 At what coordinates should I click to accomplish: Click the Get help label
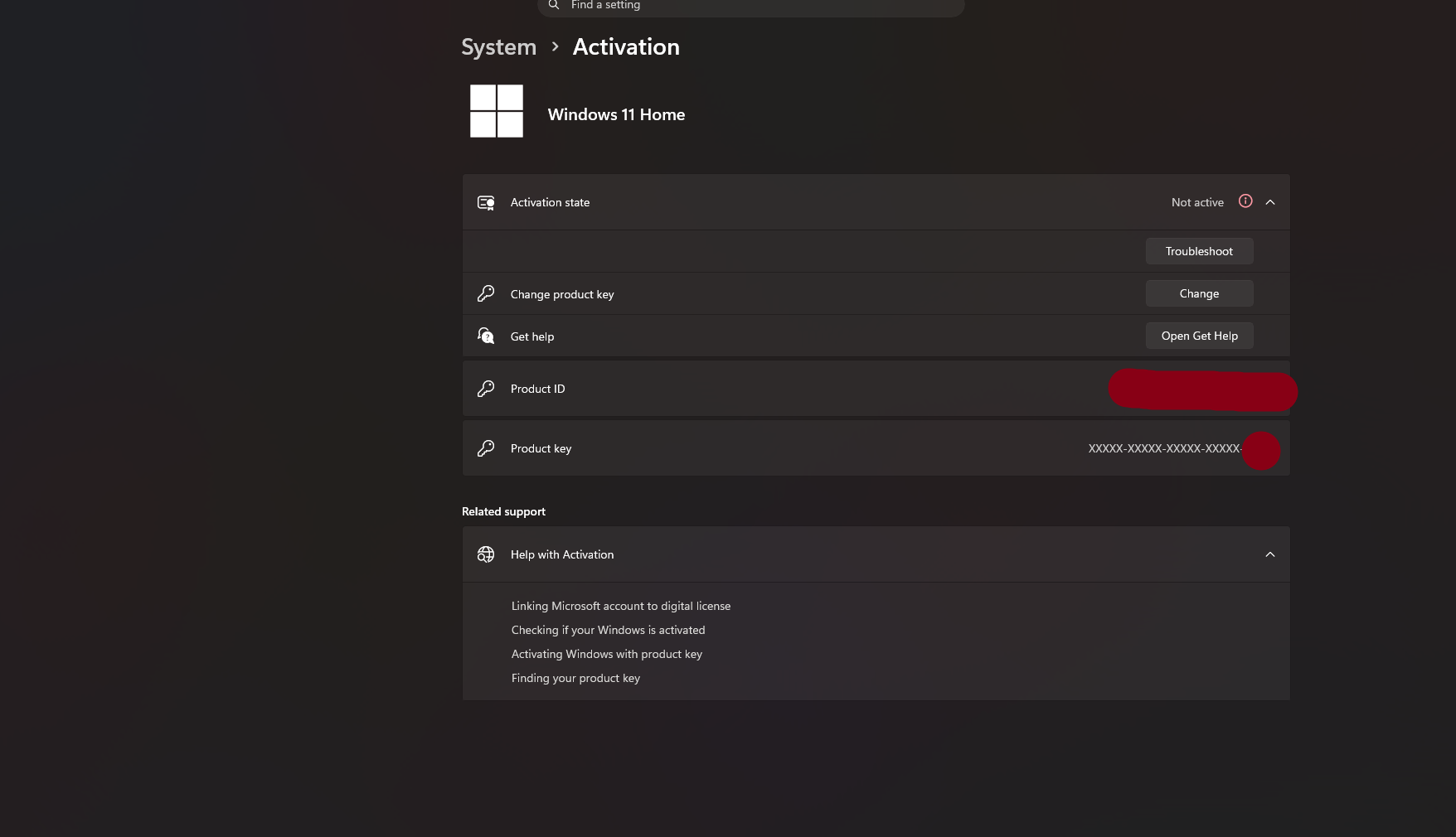point(532,336)
